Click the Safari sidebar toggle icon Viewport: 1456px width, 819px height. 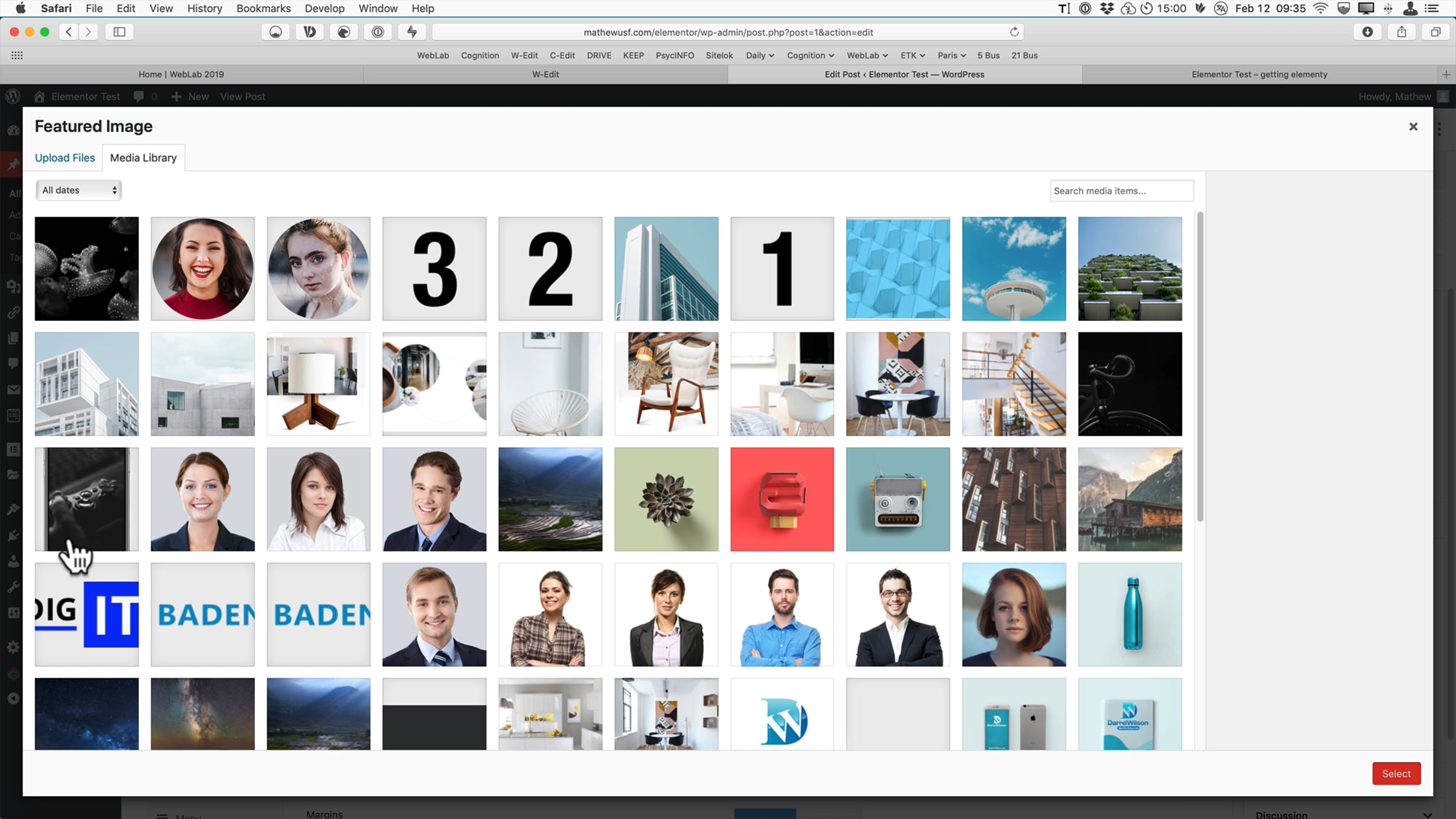pos(120,32)
